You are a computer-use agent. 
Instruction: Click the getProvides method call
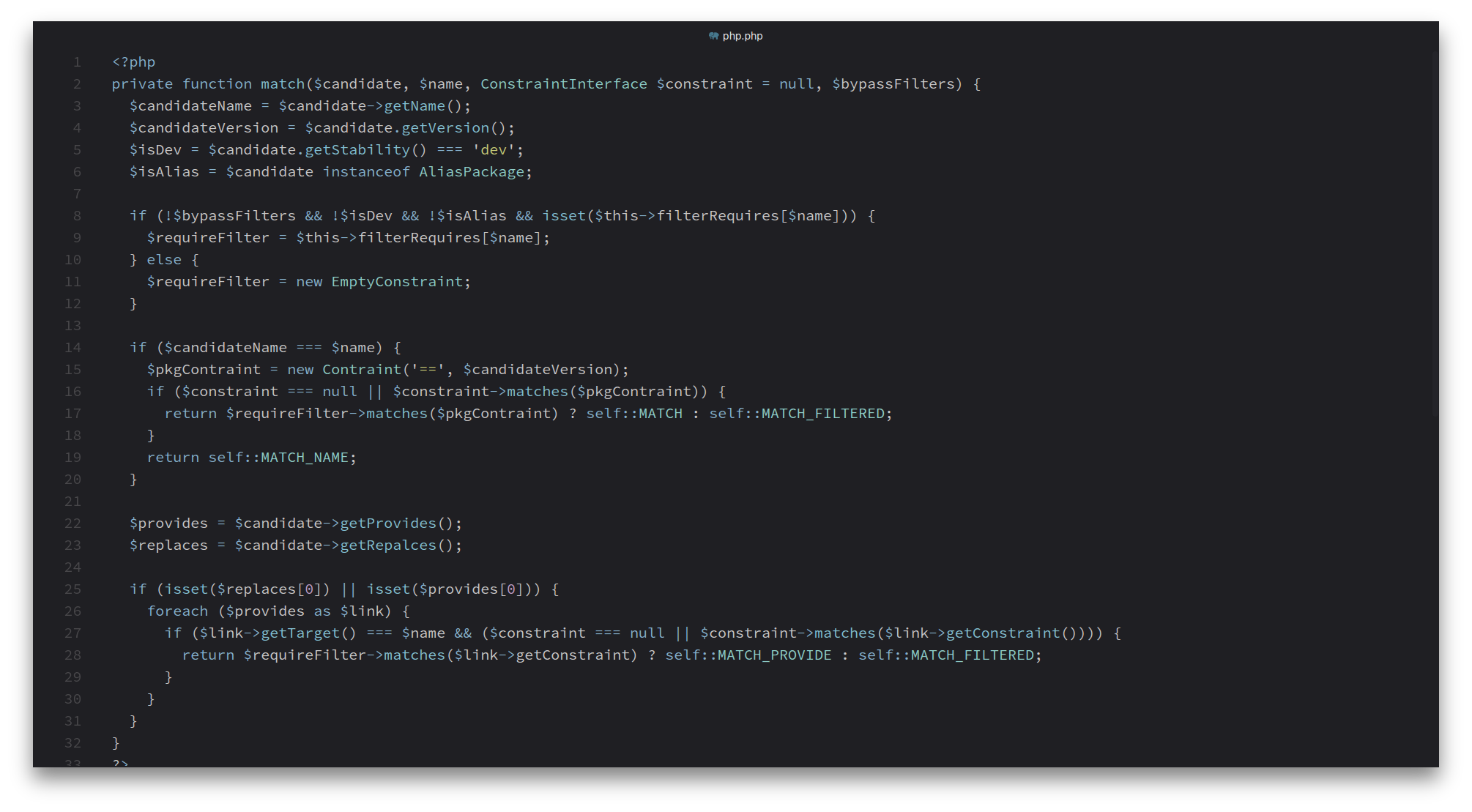[x=388, y=524]
